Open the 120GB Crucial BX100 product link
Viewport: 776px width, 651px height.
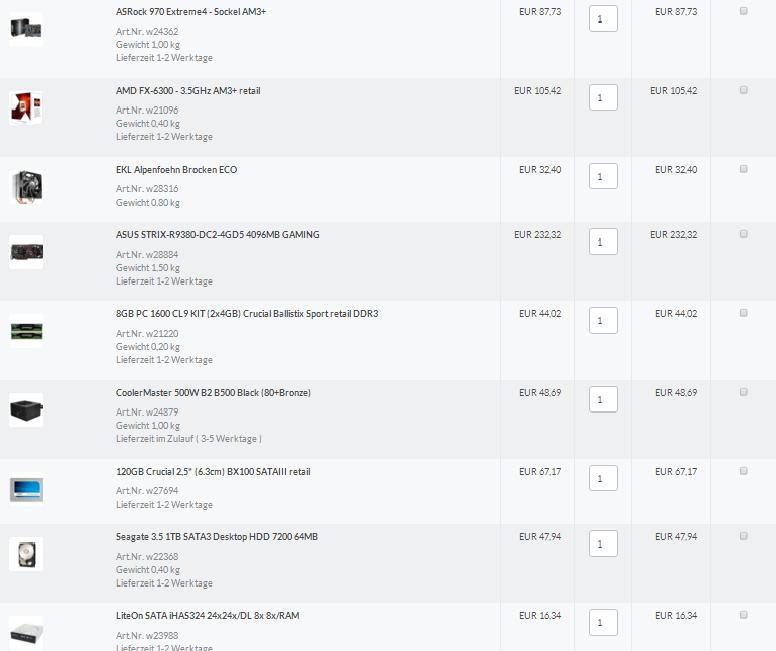pyautogui.click(x=213, y=472)
